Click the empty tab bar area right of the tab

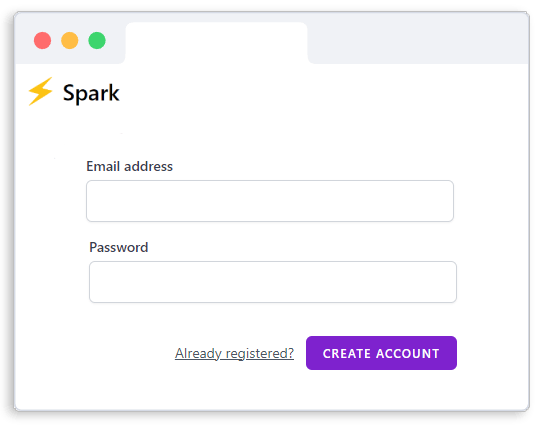pos(419,43)
